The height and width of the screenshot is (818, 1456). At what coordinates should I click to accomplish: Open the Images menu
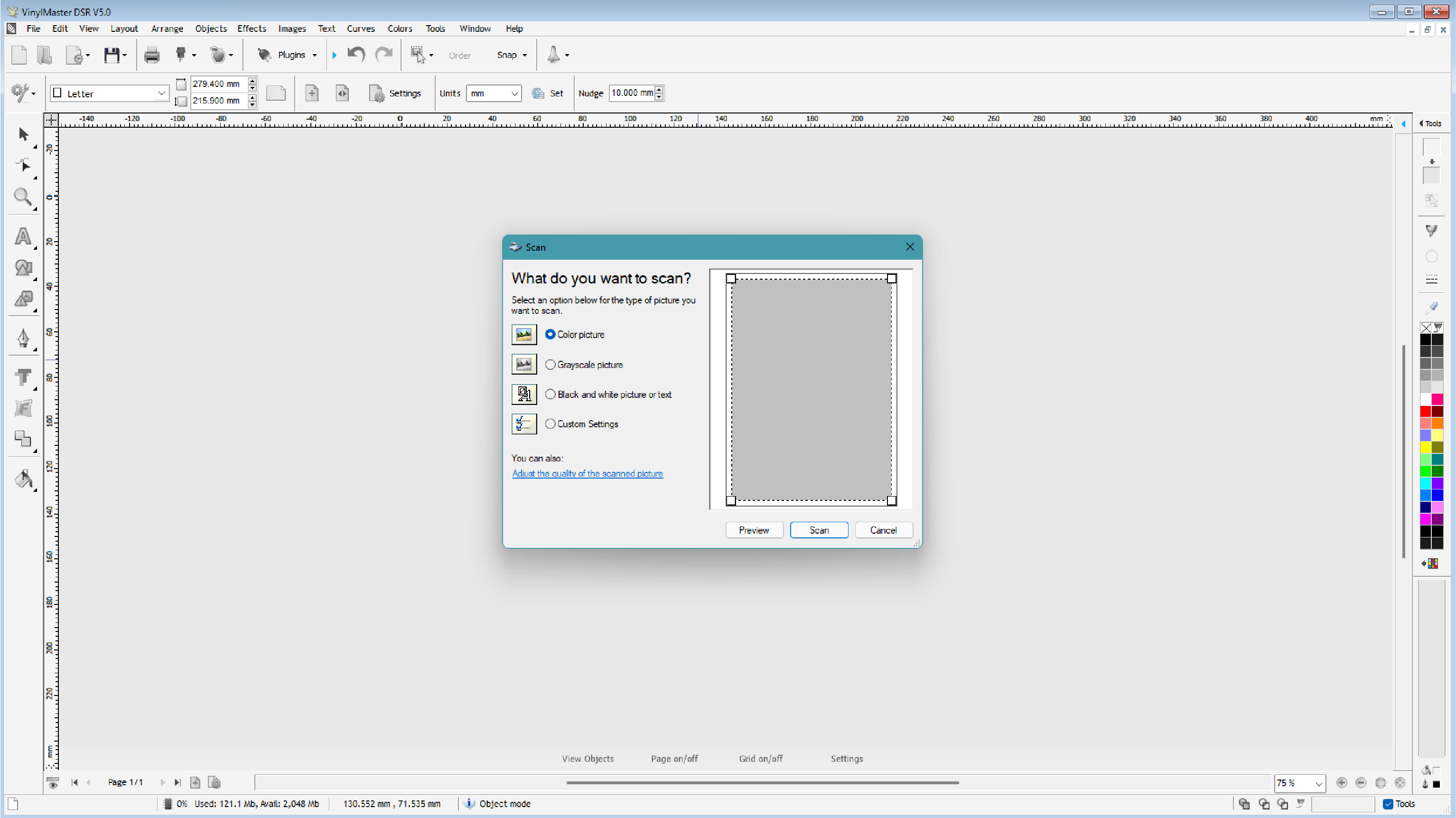[x=292, y=28]
